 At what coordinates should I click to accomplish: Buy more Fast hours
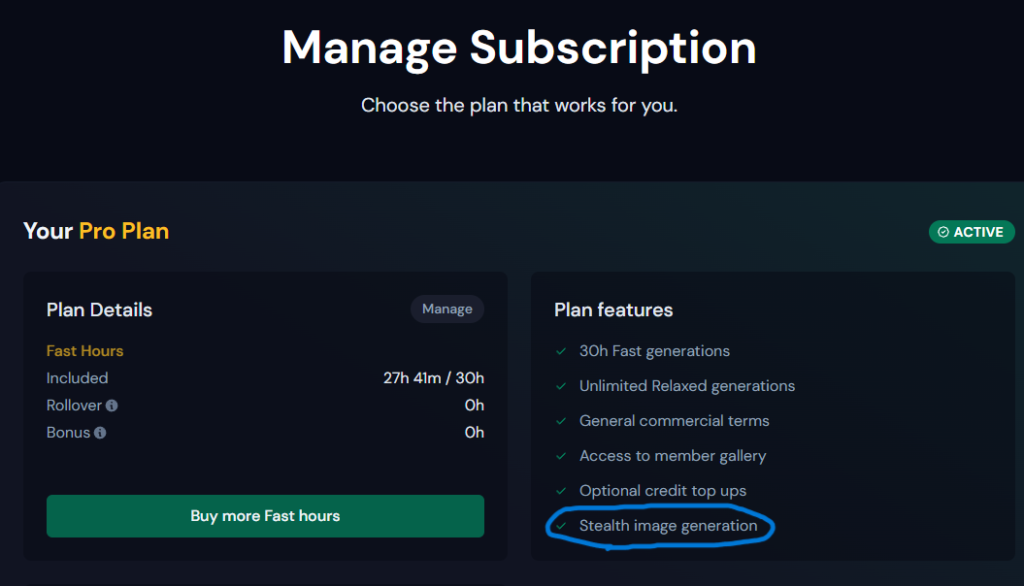point(265,516)
